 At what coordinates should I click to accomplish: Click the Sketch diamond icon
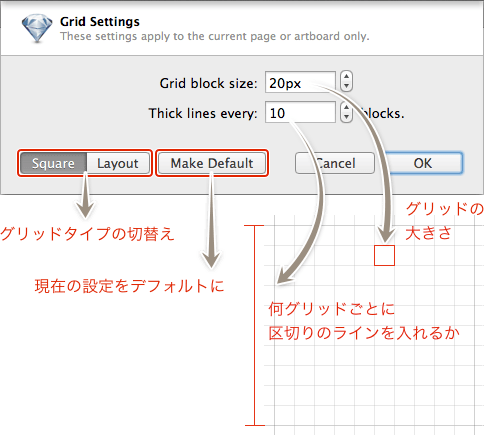(x=37, y=28)
